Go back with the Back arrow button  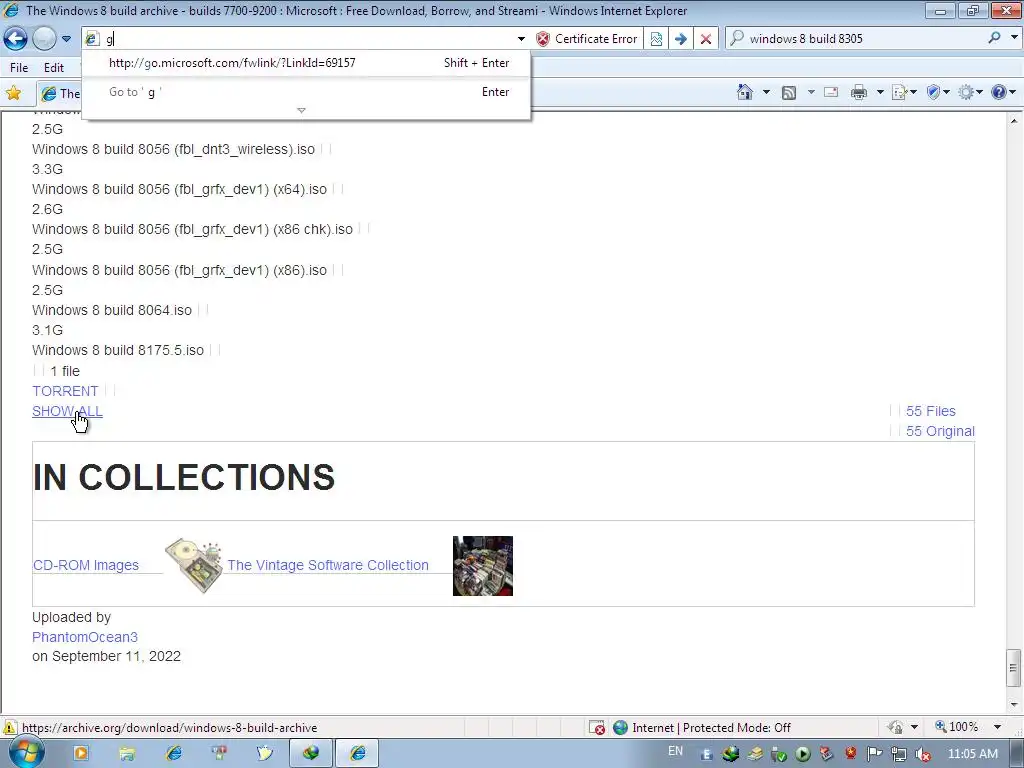pyautogui.click(x=16, y=39)
